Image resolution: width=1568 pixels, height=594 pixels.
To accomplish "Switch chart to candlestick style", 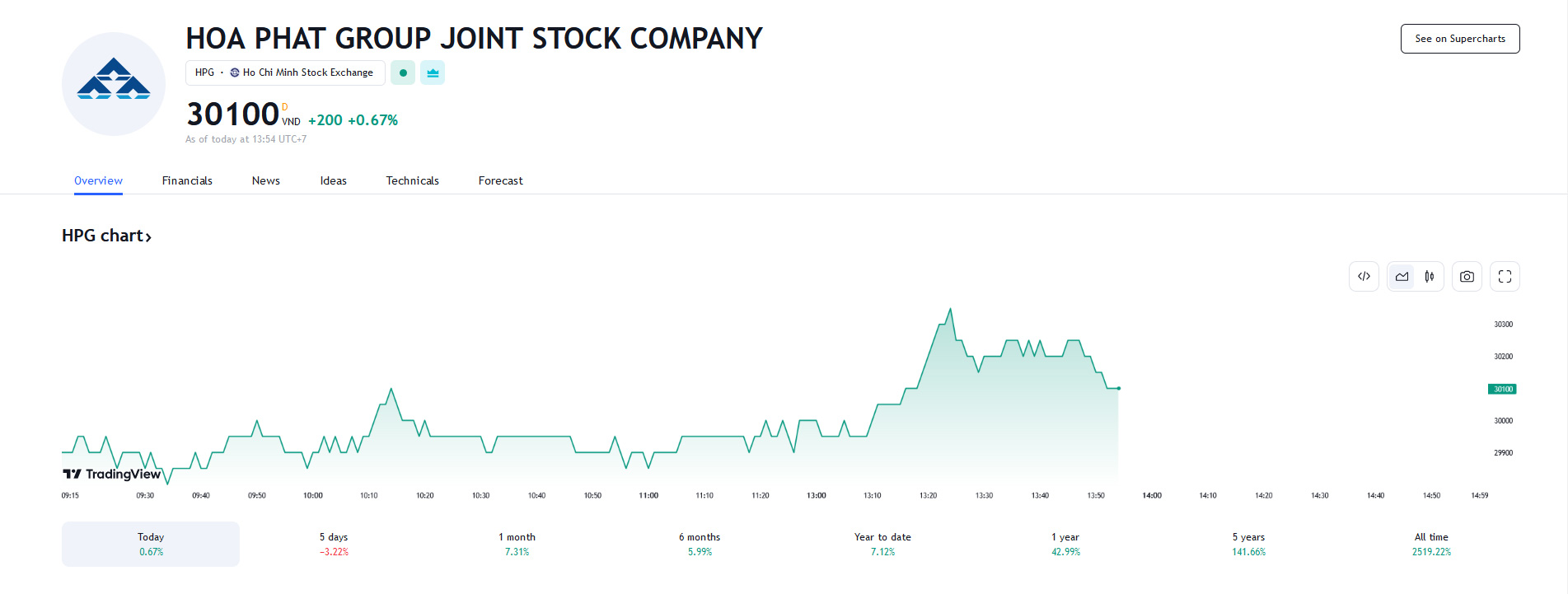I will [x=1430, y=277].
